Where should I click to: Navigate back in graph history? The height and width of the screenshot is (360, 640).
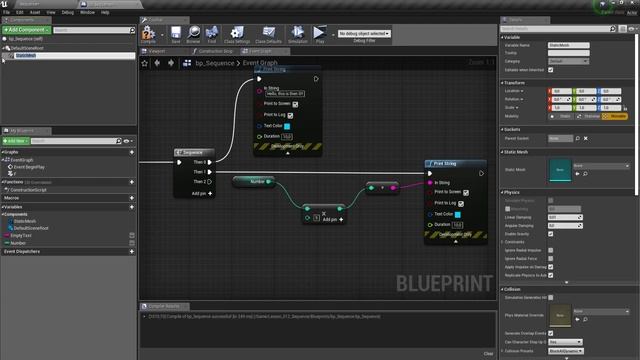click(157, 63)
